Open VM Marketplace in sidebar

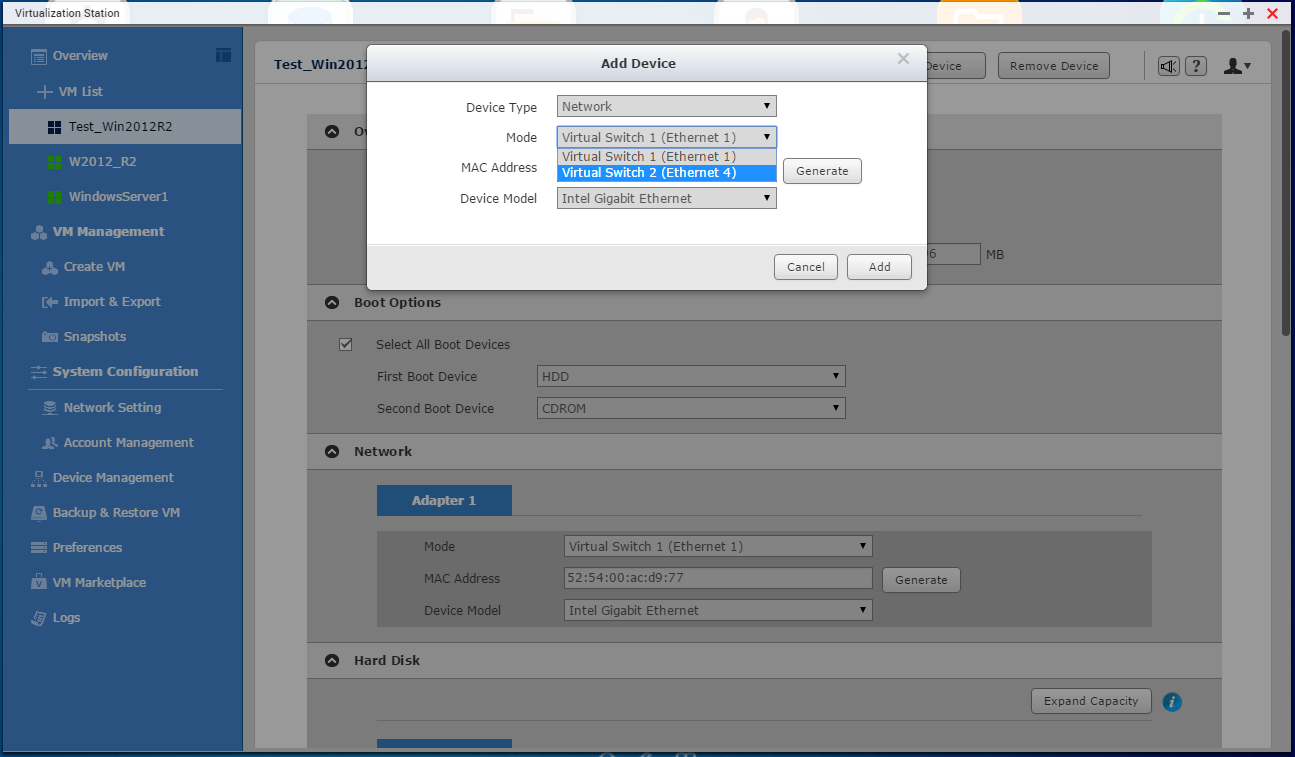(98, 583)
